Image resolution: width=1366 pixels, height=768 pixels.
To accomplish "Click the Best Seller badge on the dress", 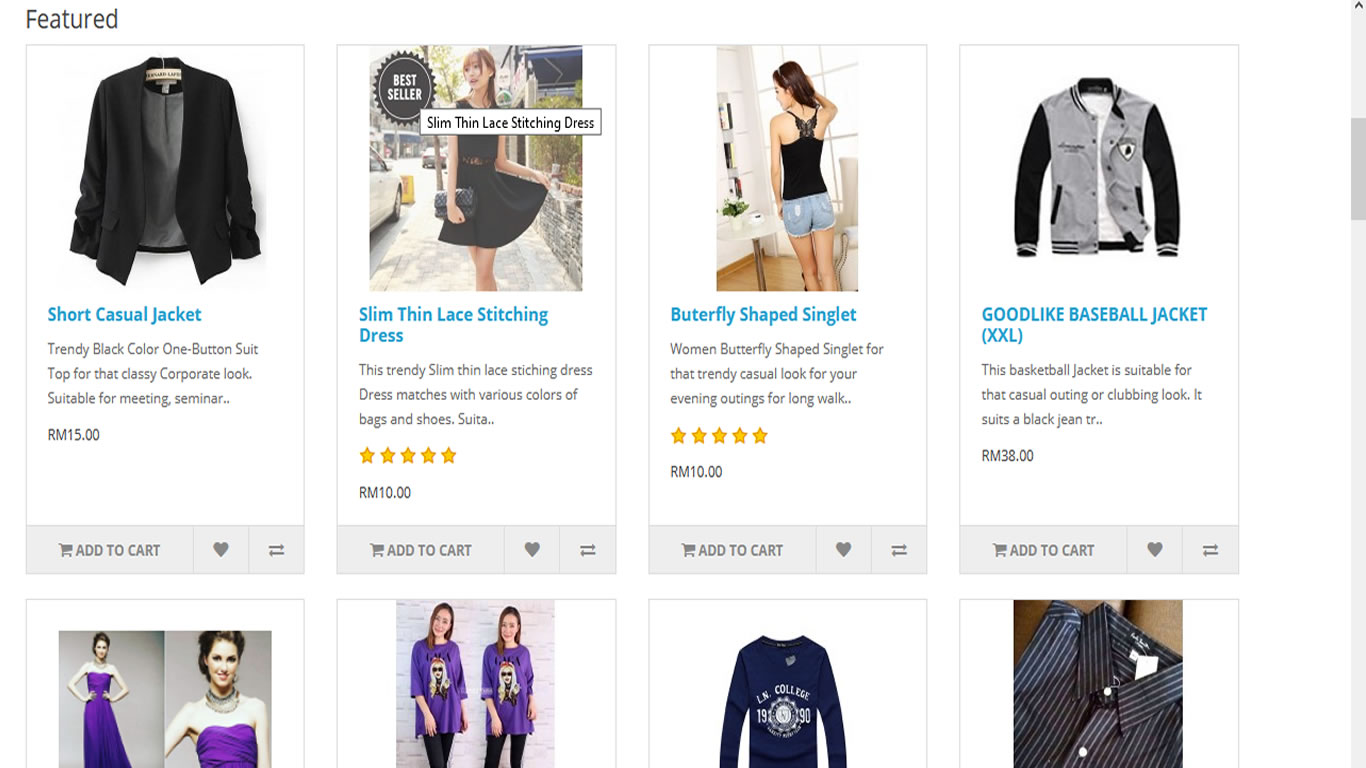I will 401,88.
